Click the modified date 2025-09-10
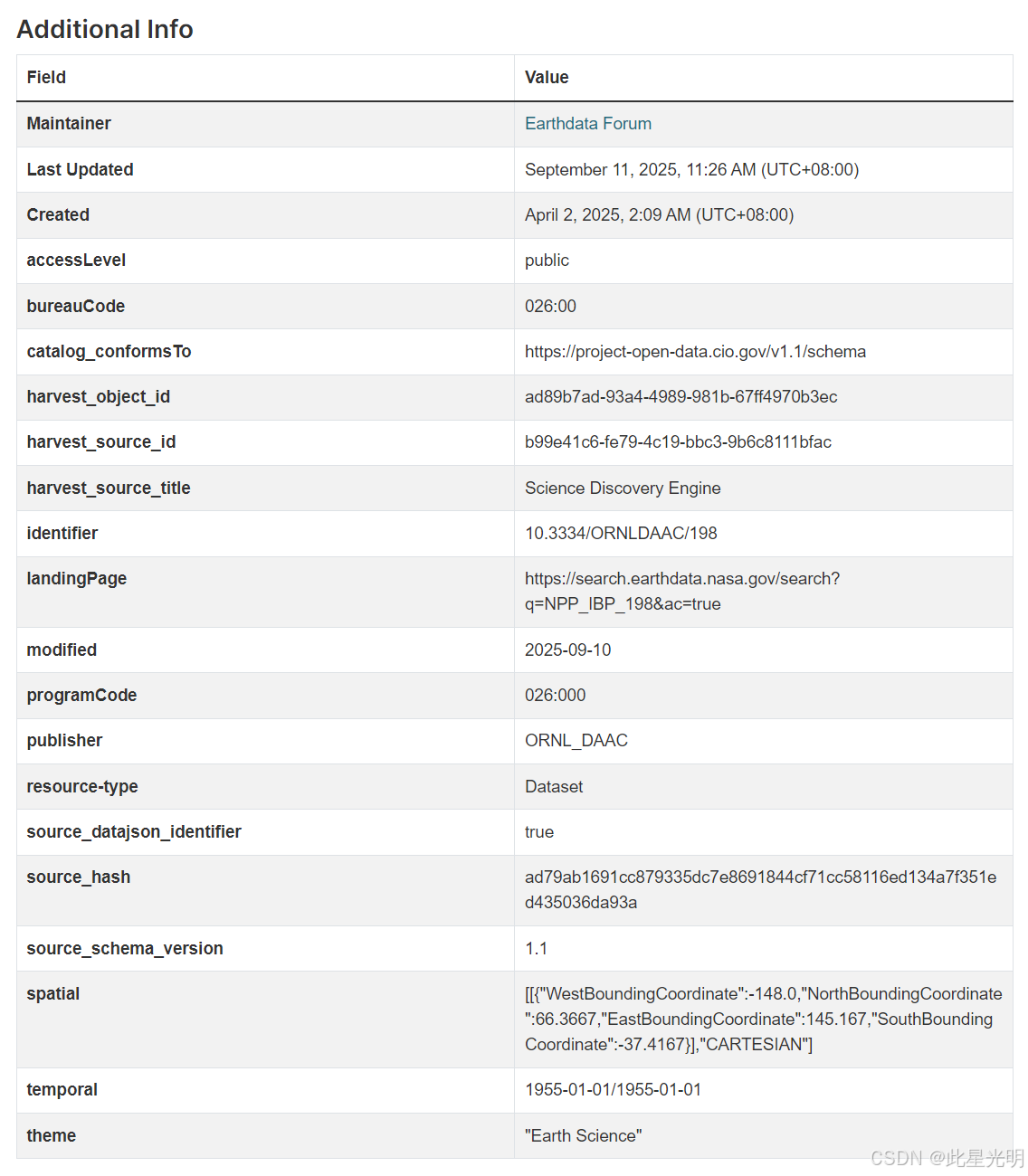Image resolution: width=1028 pixels, height=1176 pixels. coord(567,650)
